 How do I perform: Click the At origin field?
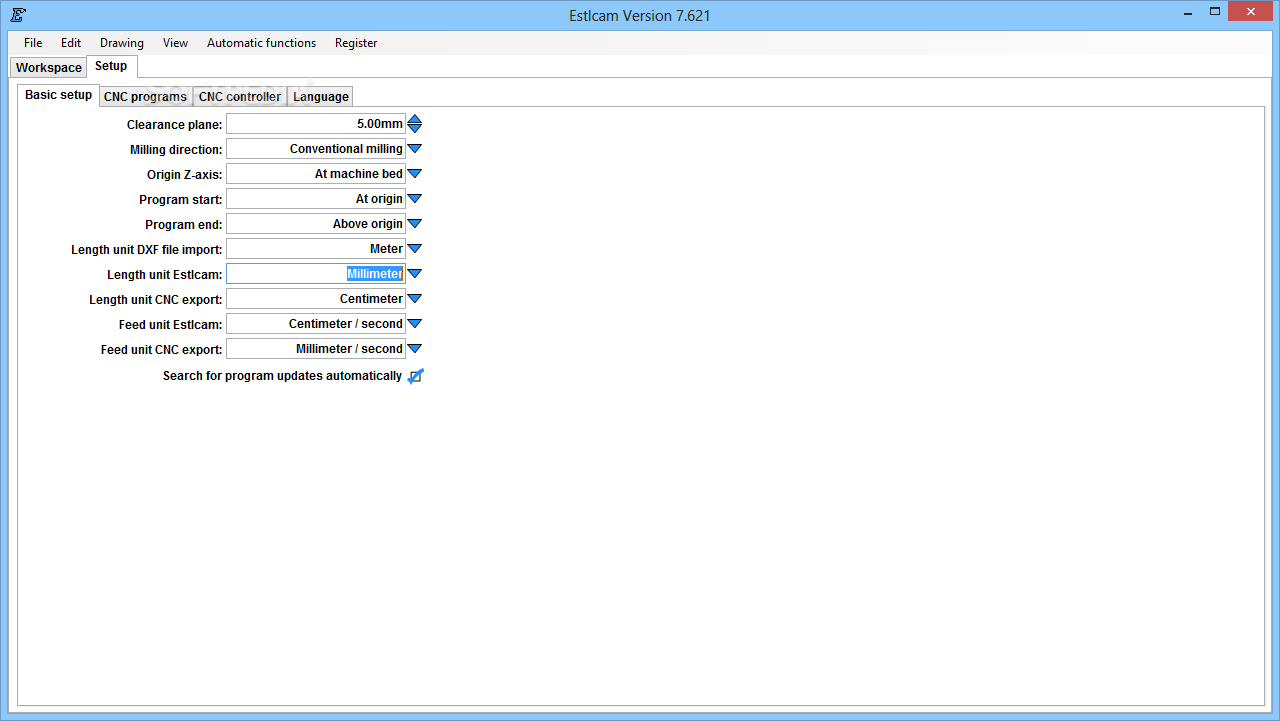[x=316, y=199]
